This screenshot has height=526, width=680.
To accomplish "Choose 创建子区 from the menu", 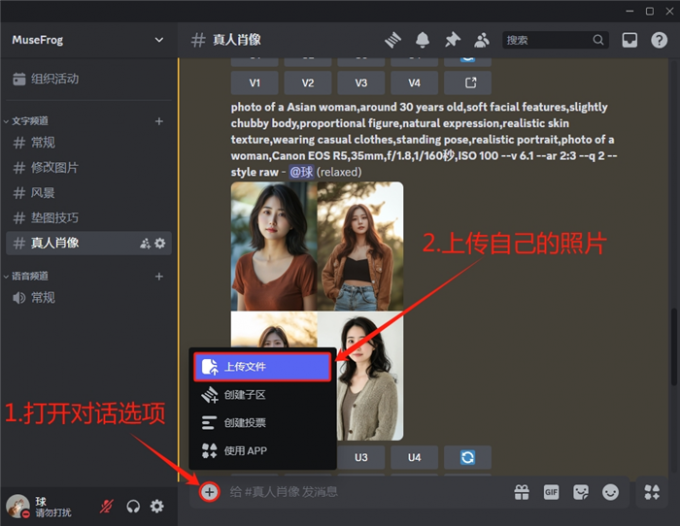I will pyautogui.click(x=262, y=395).
